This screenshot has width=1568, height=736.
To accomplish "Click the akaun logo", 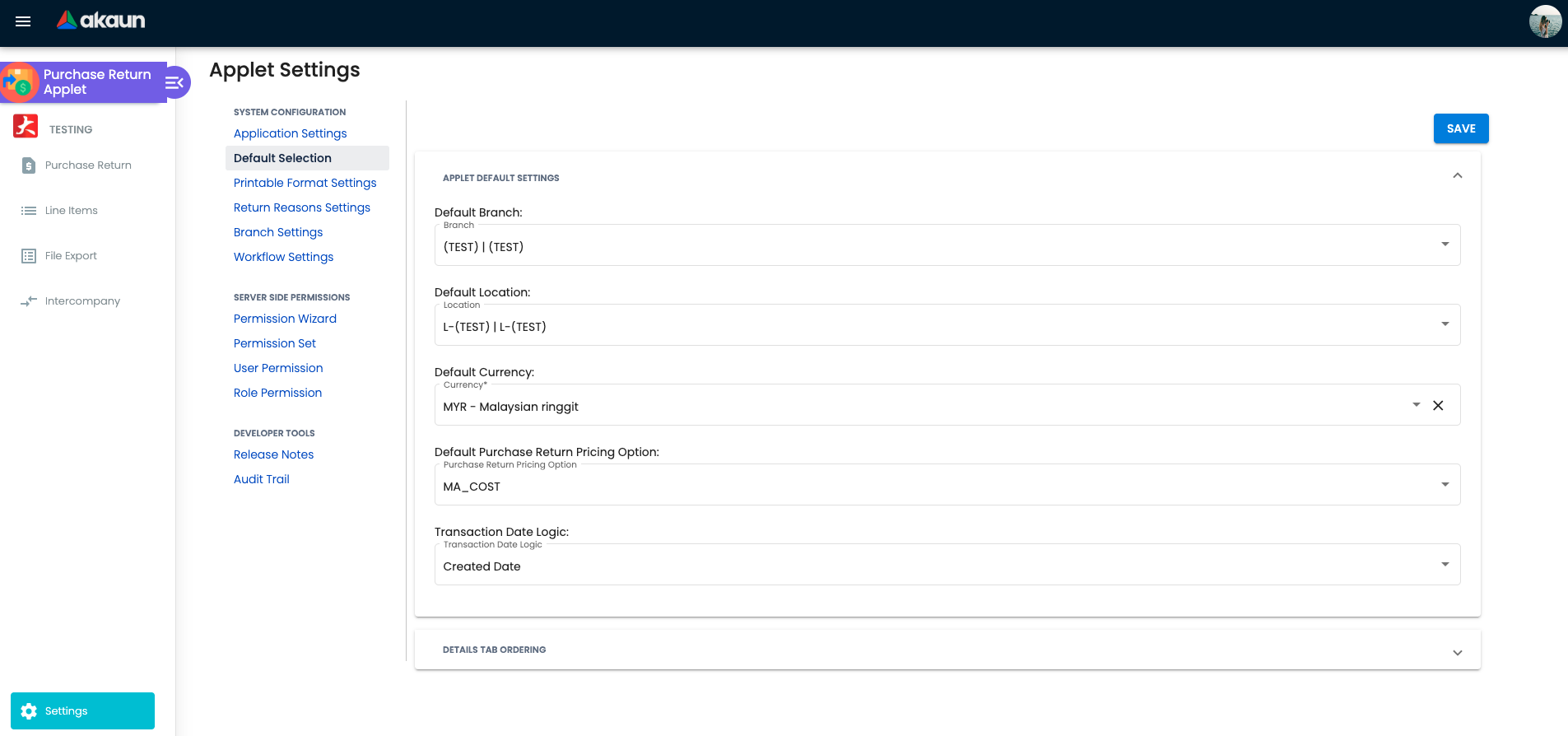I will (100, 21).
